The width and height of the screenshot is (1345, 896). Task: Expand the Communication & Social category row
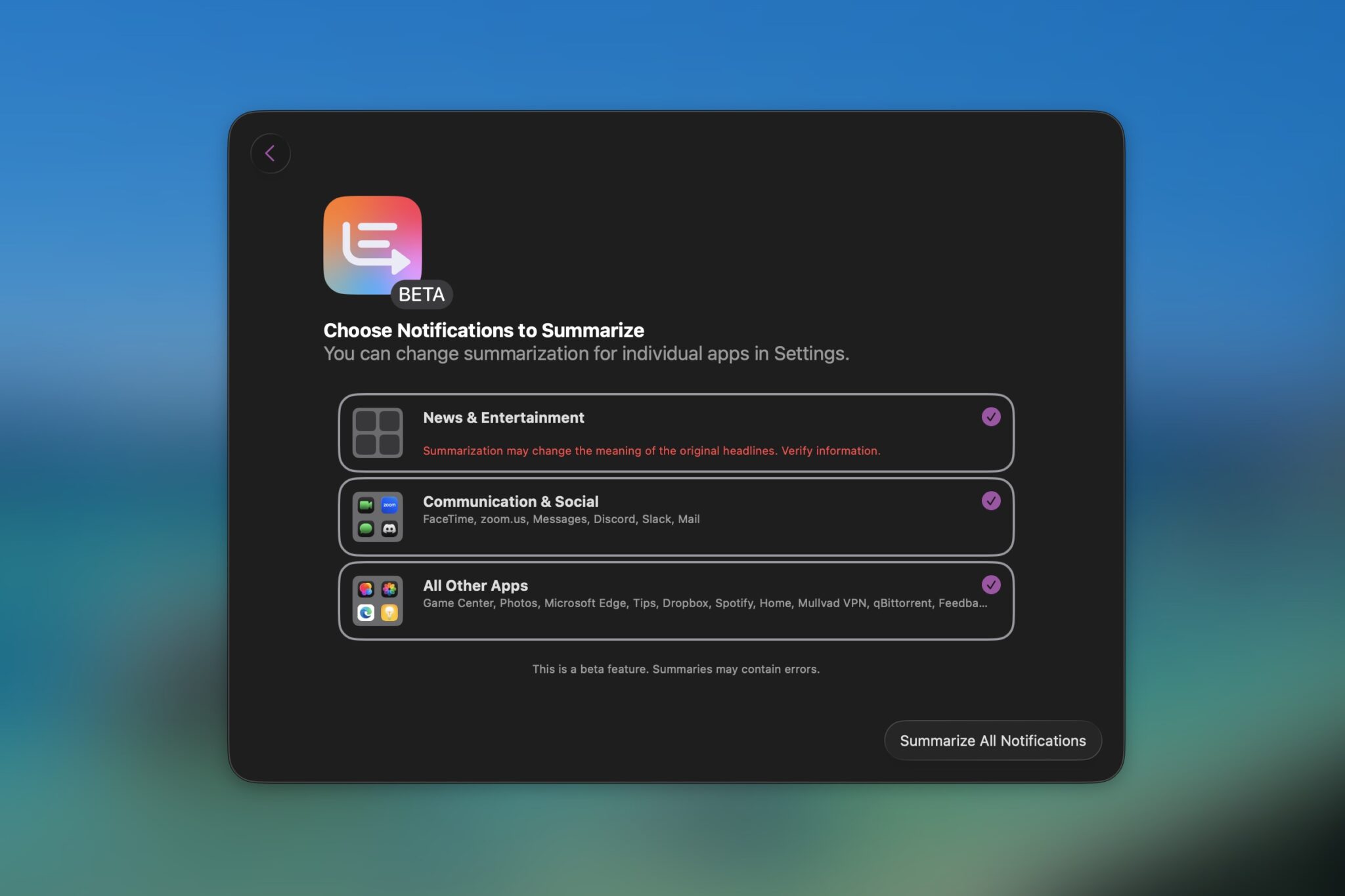pos(676,517)
